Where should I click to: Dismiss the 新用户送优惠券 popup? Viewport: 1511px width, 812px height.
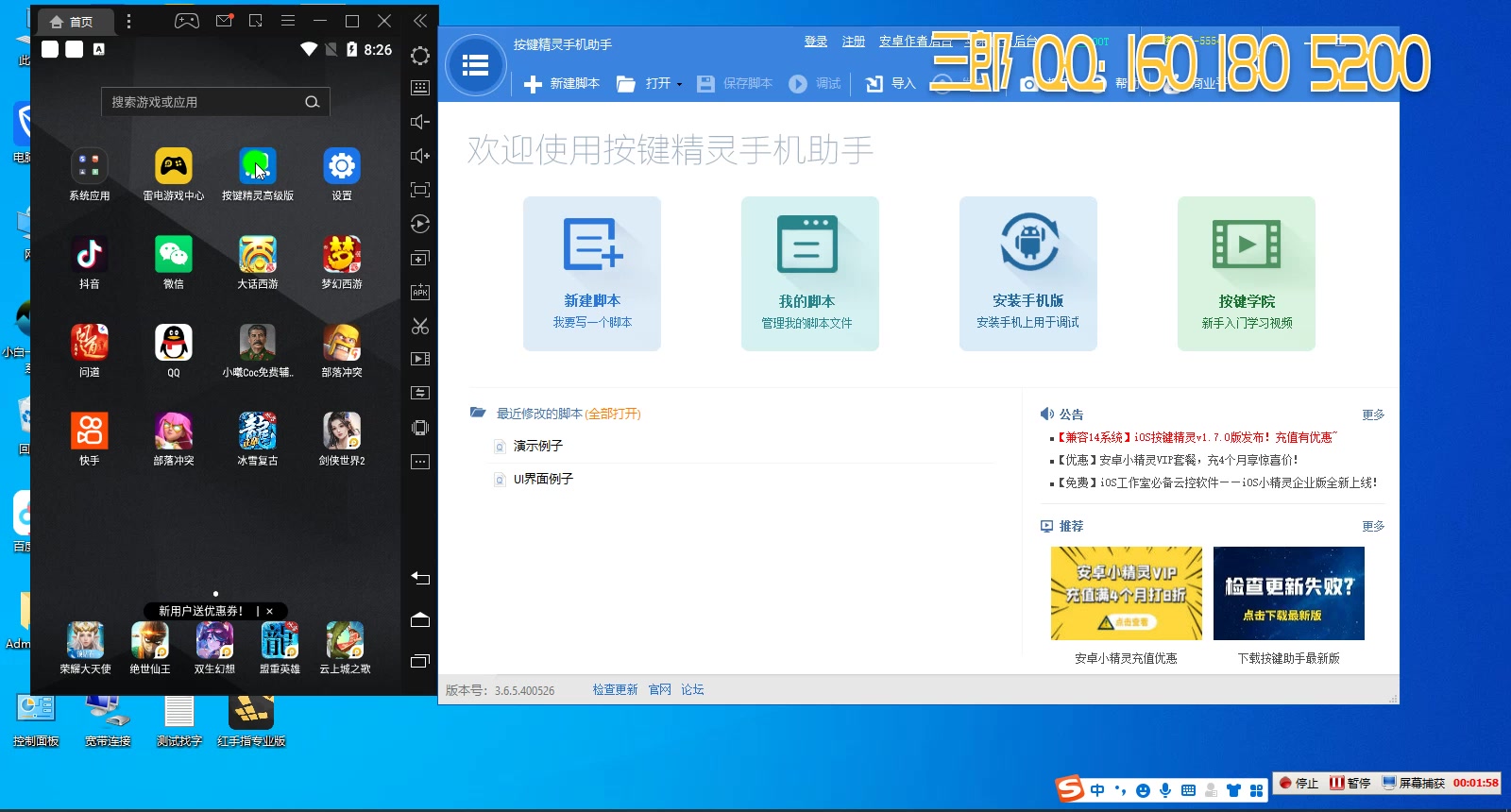[269, 611]
